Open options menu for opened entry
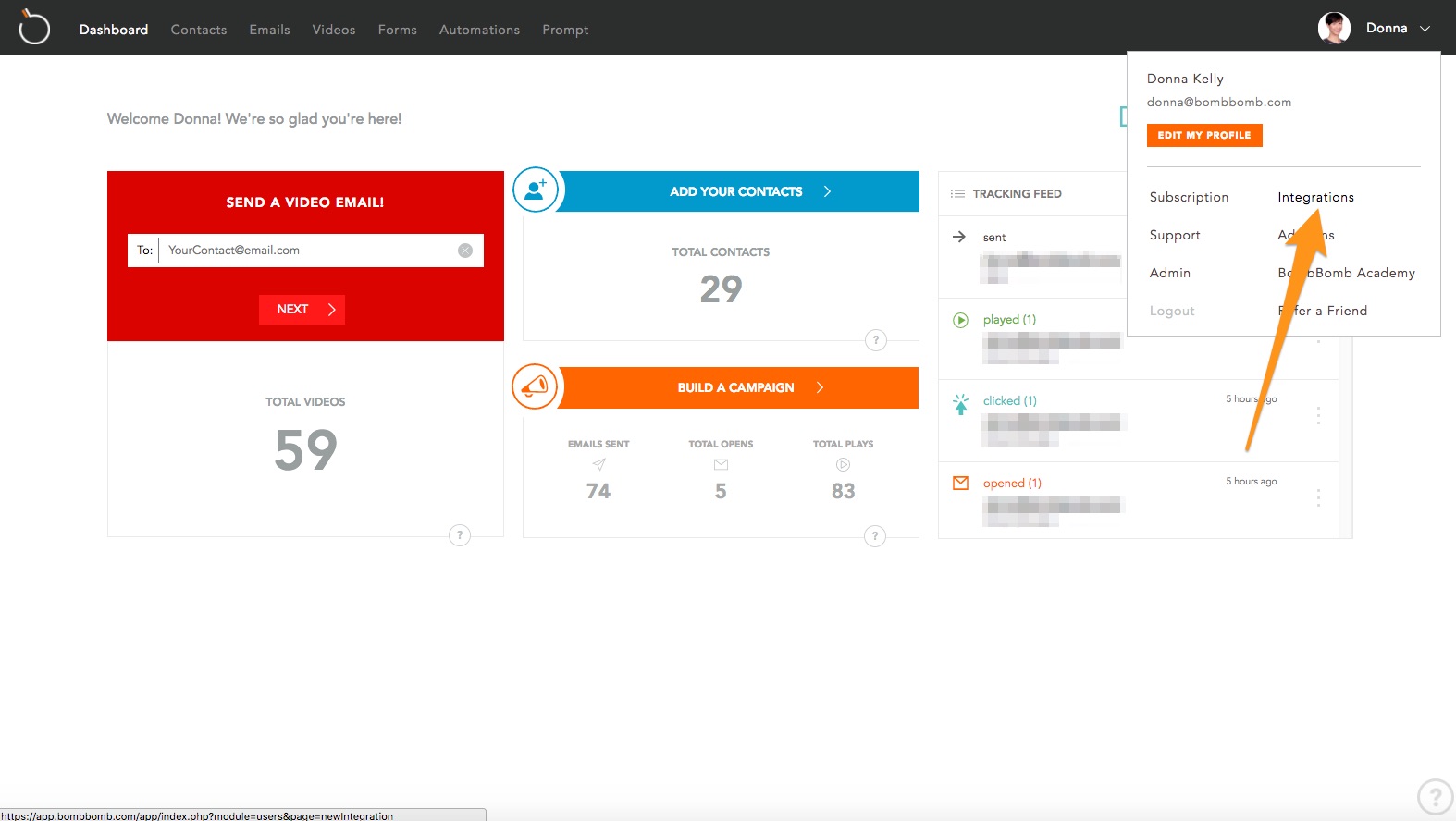1456x821 pixels. point(1318,498)
